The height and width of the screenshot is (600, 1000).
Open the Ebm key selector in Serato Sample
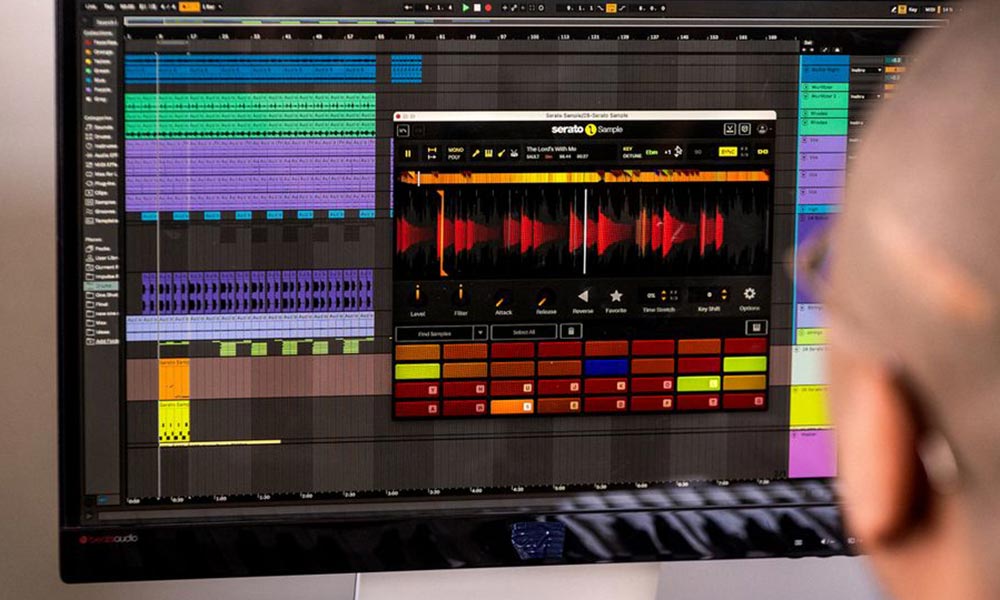(650, 150)
